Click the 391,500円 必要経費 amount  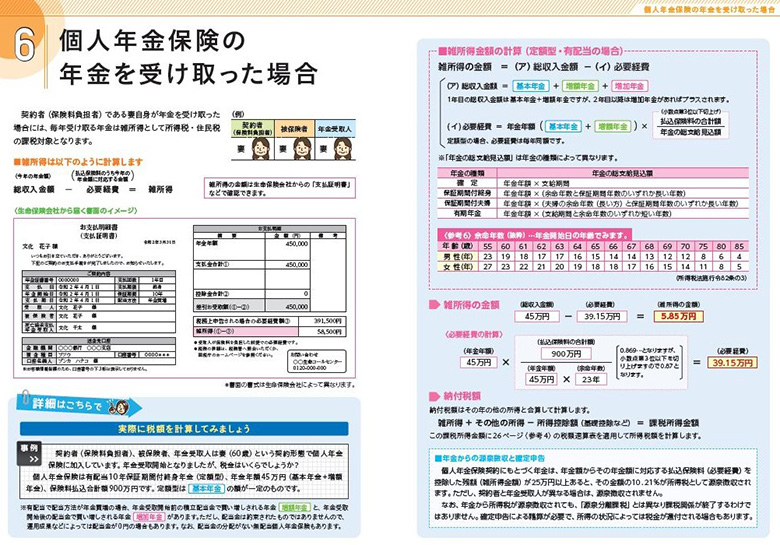[x=327, y=321]
